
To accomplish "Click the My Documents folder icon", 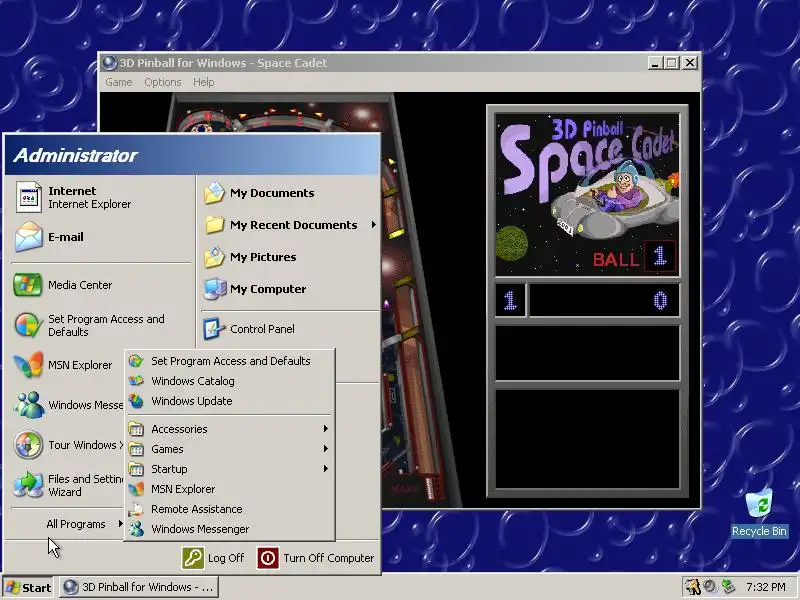I will point(214,193).
